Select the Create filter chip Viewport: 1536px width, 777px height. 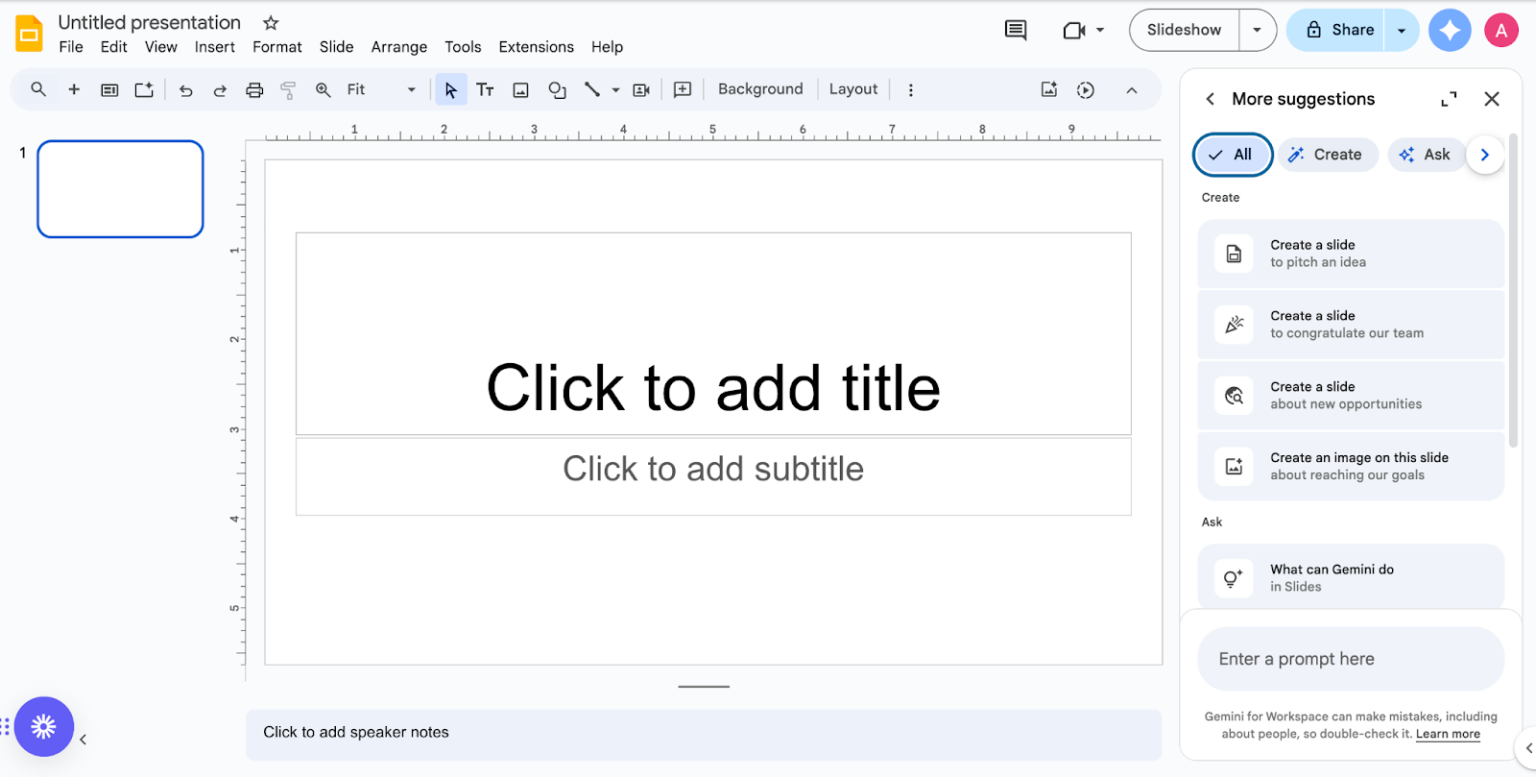pyautogui.click(x=1328, y=154)
